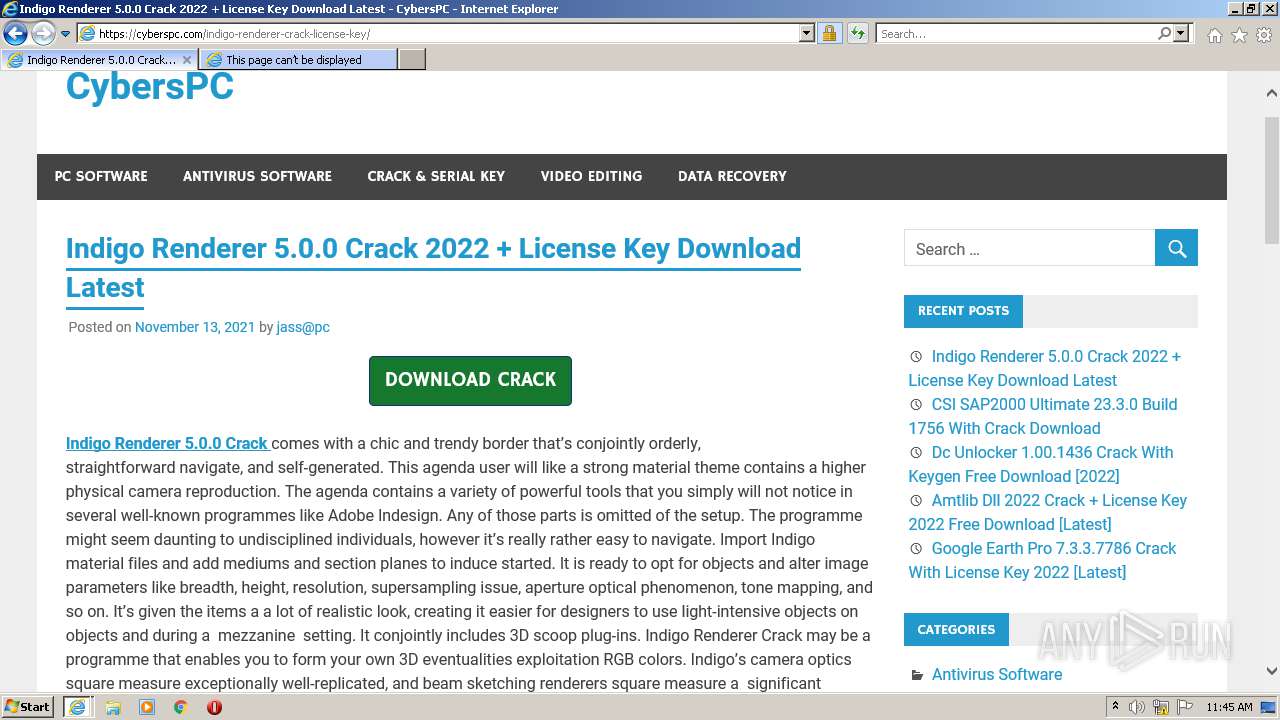This screenshot has width=1280, height=720.
Task: Open the Antivirus Software category link
Action: coord(997,674)
